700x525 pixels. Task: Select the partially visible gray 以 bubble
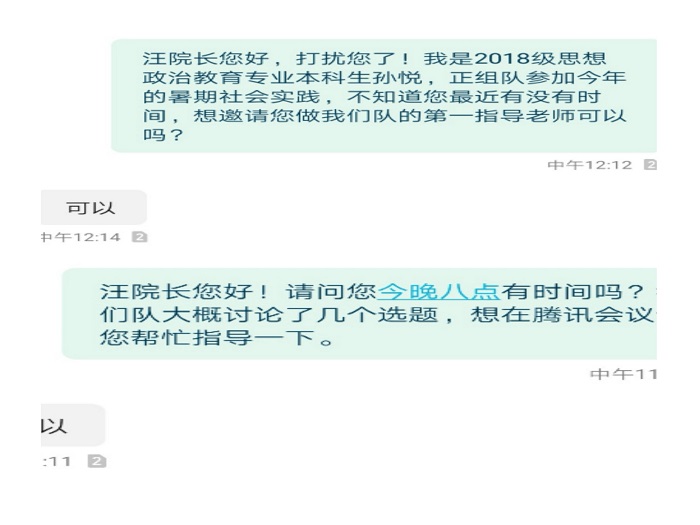point(73,425)
